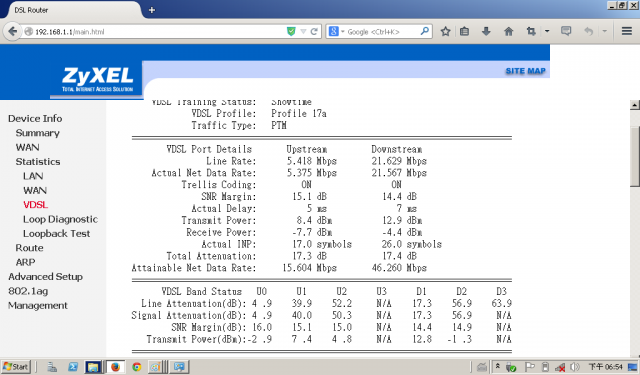Open the Windows Start button
Viewport: 640px width, 375px height.
pyautogui.click(x=16, y=366)
